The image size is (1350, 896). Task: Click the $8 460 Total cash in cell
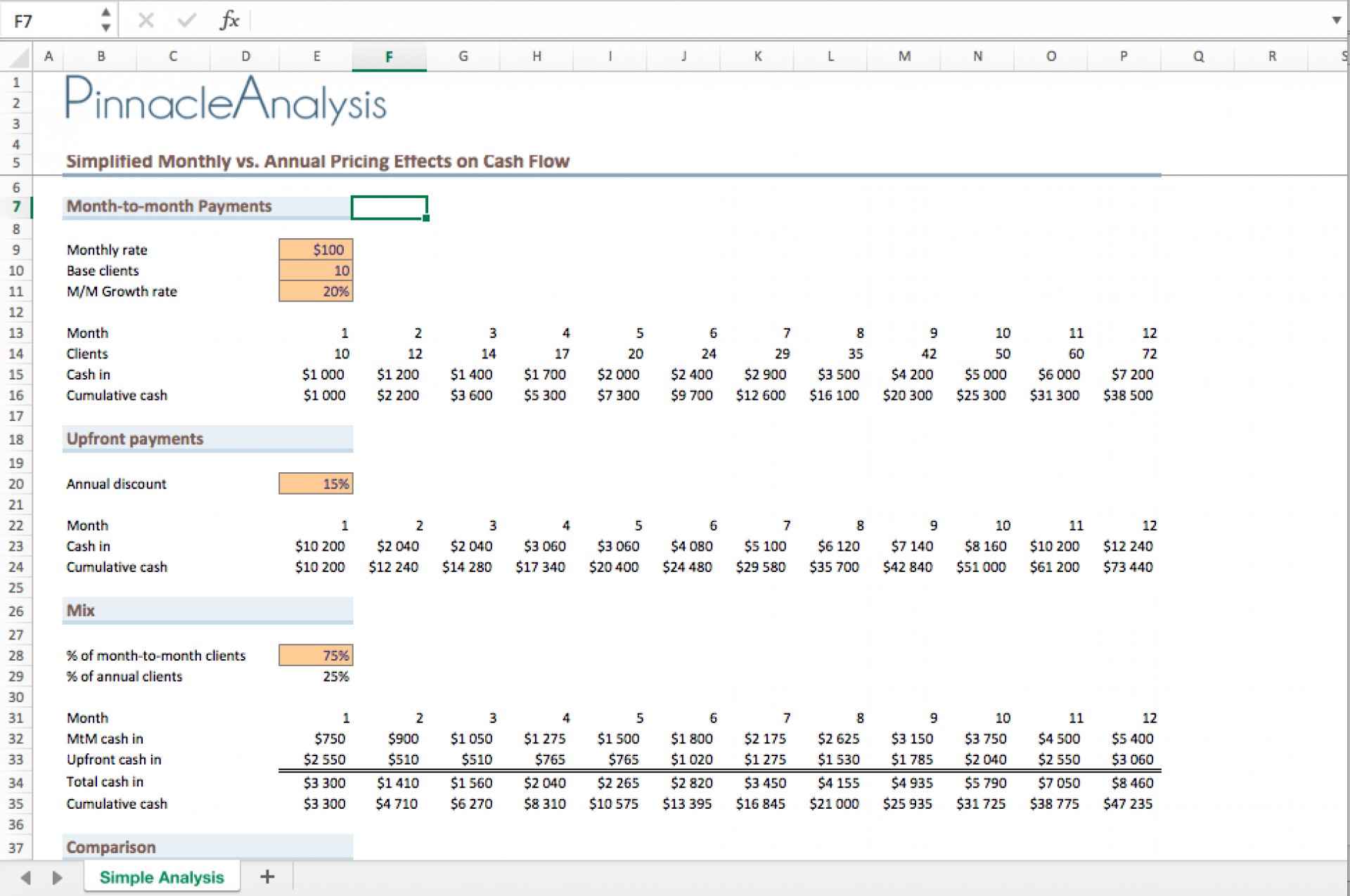click(x=1124, y=783)
